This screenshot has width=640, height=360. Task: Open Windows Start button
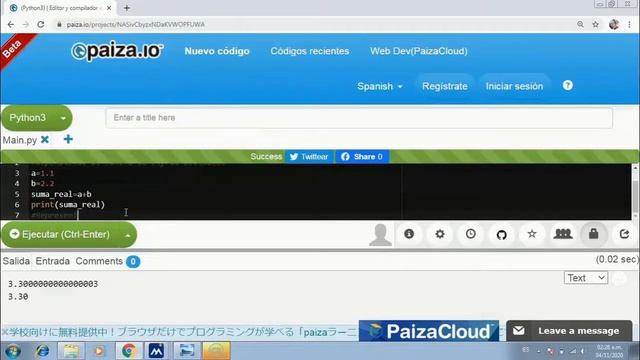click(13, 351)
